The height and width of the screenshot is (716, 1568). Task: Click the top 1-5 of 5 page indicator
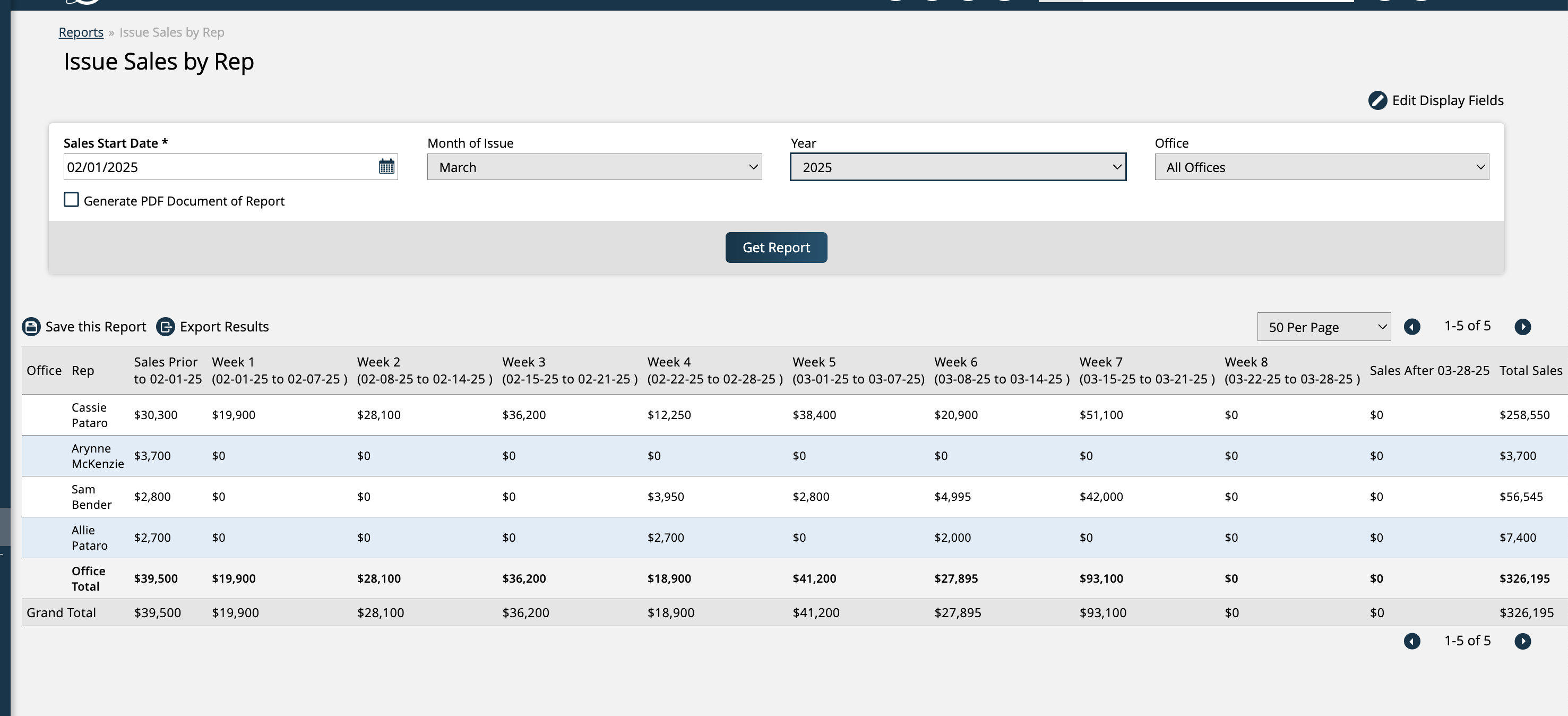click(x=1467, y=326)
